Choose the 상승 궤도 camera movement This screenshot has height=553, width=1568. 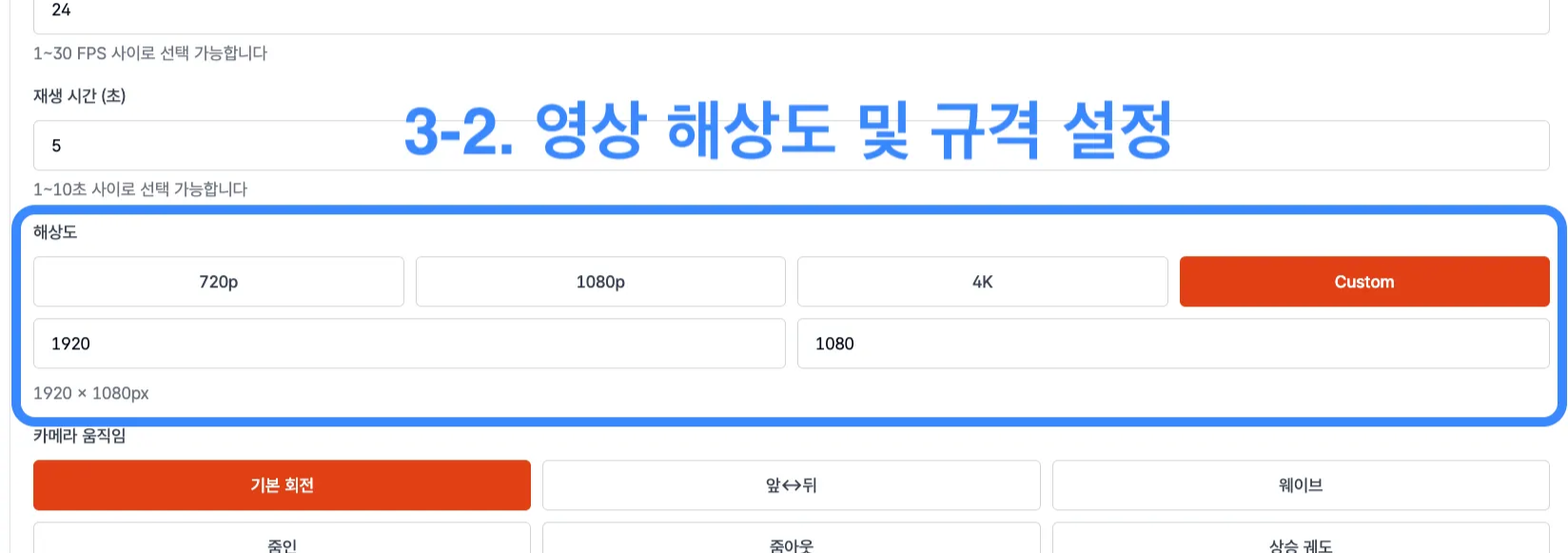click(x=1301, y=539)
